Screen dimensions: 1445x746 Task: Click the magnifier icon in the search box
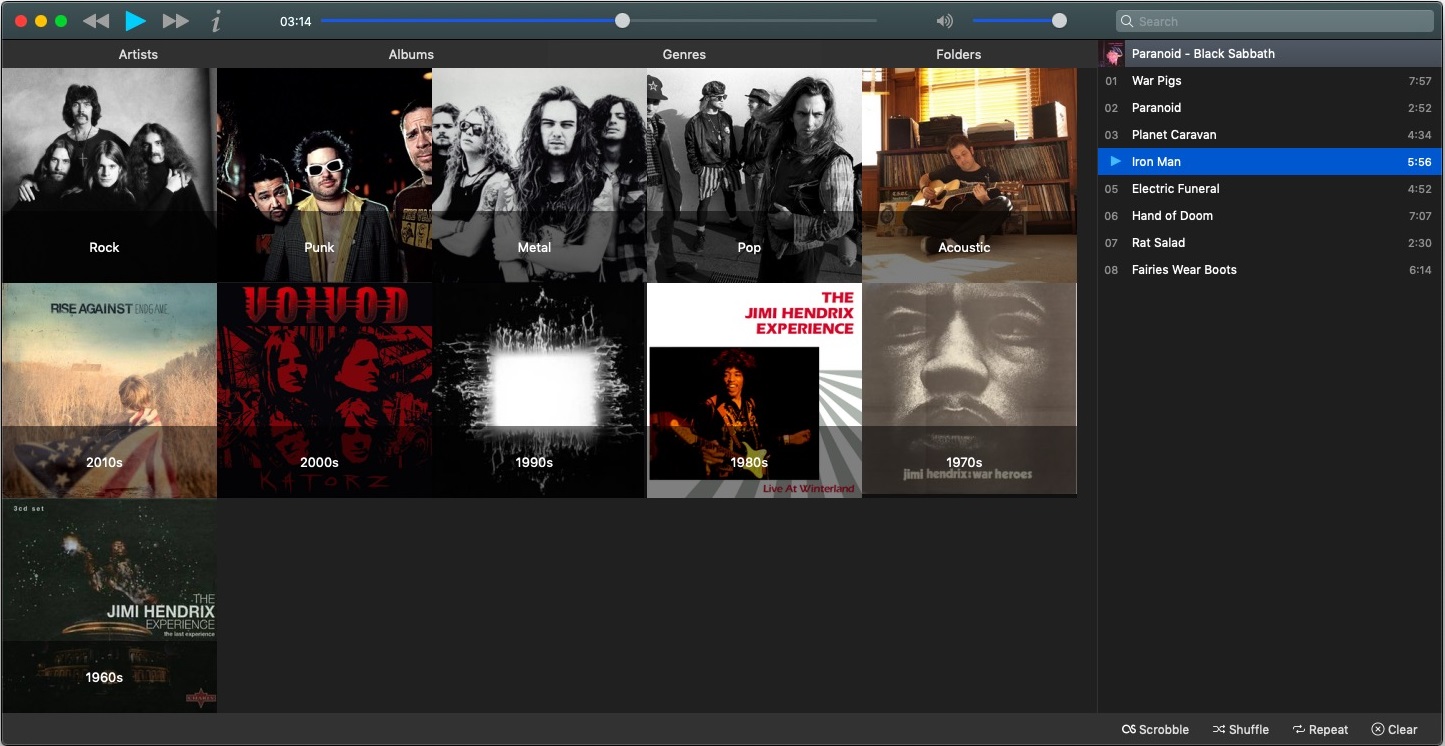(x=1128, y=21)
